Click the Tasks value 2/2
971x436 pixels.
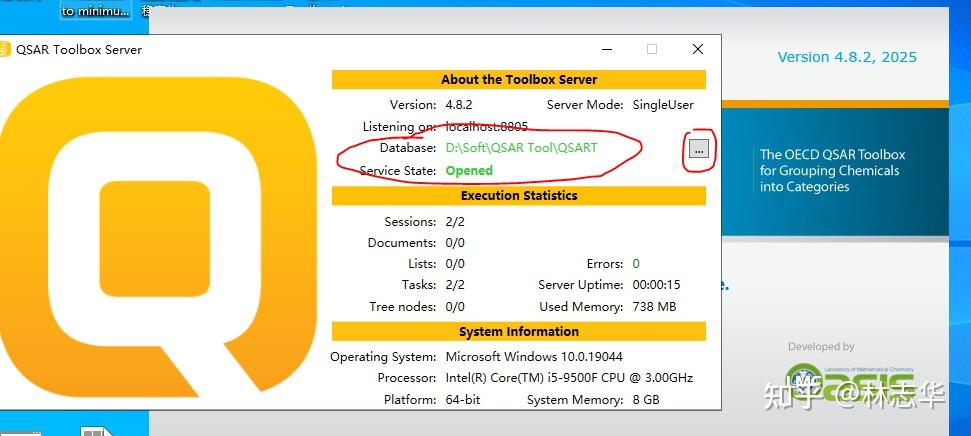455,285
